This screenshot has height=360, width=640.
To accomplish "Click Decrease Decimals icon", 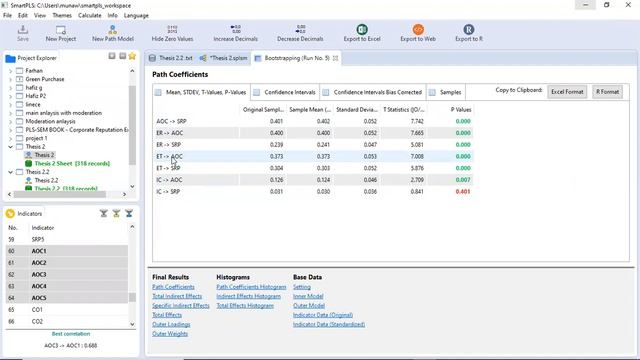I will 300,33.
